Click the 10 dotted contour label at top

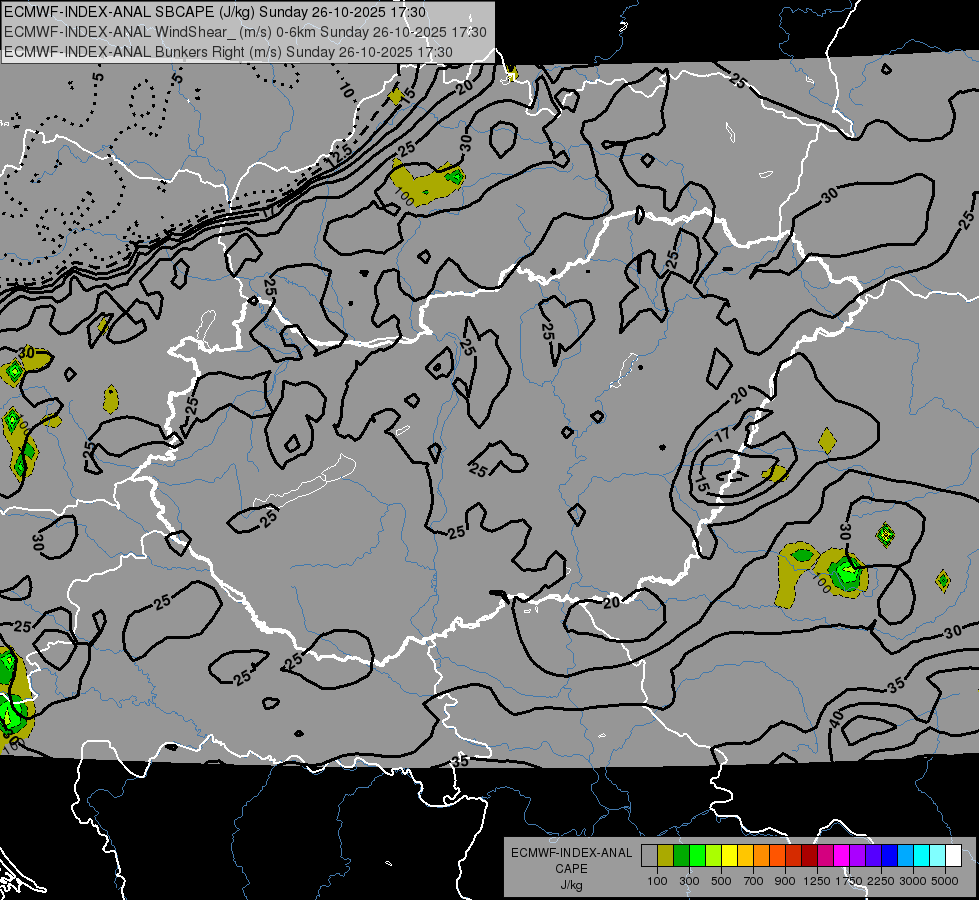(347, 91)
